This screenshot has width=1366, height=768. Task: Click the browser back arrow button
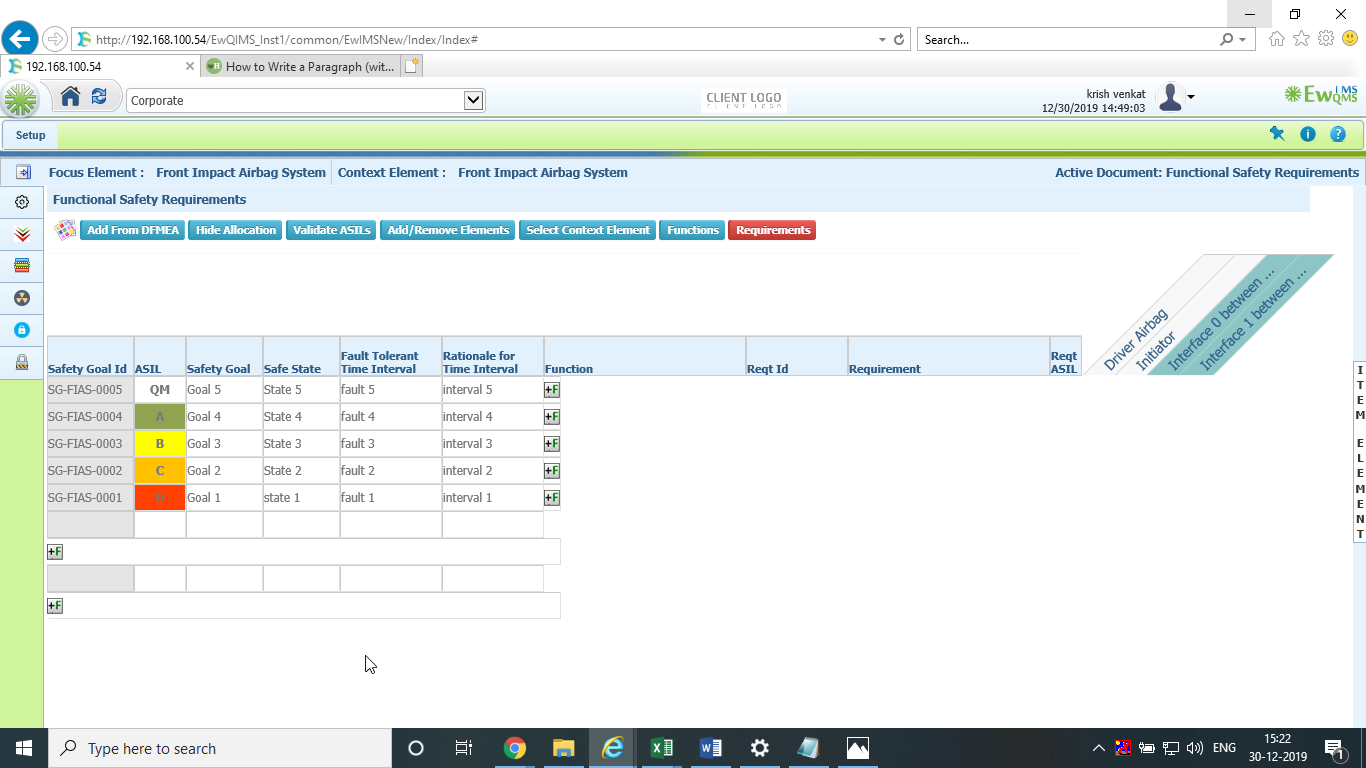coord(19,39)
